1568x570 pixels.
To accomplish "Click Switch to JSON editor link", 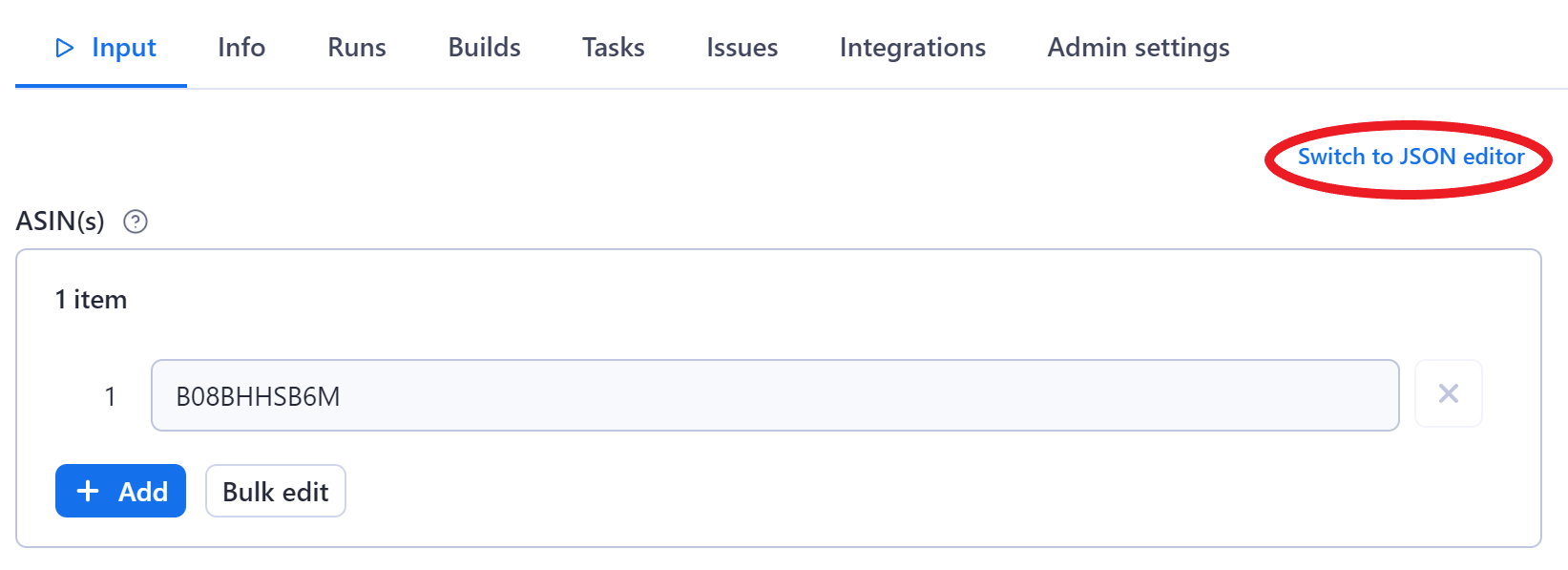I will tap(1411, 157).
